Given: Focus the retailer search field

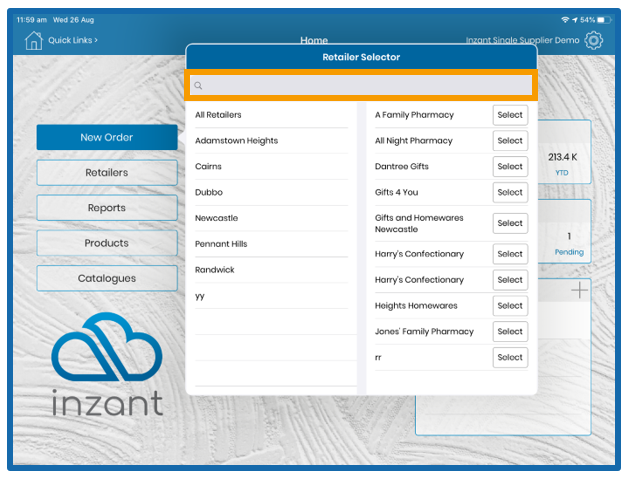Looking at the screenshot, I should coord(361,85).
